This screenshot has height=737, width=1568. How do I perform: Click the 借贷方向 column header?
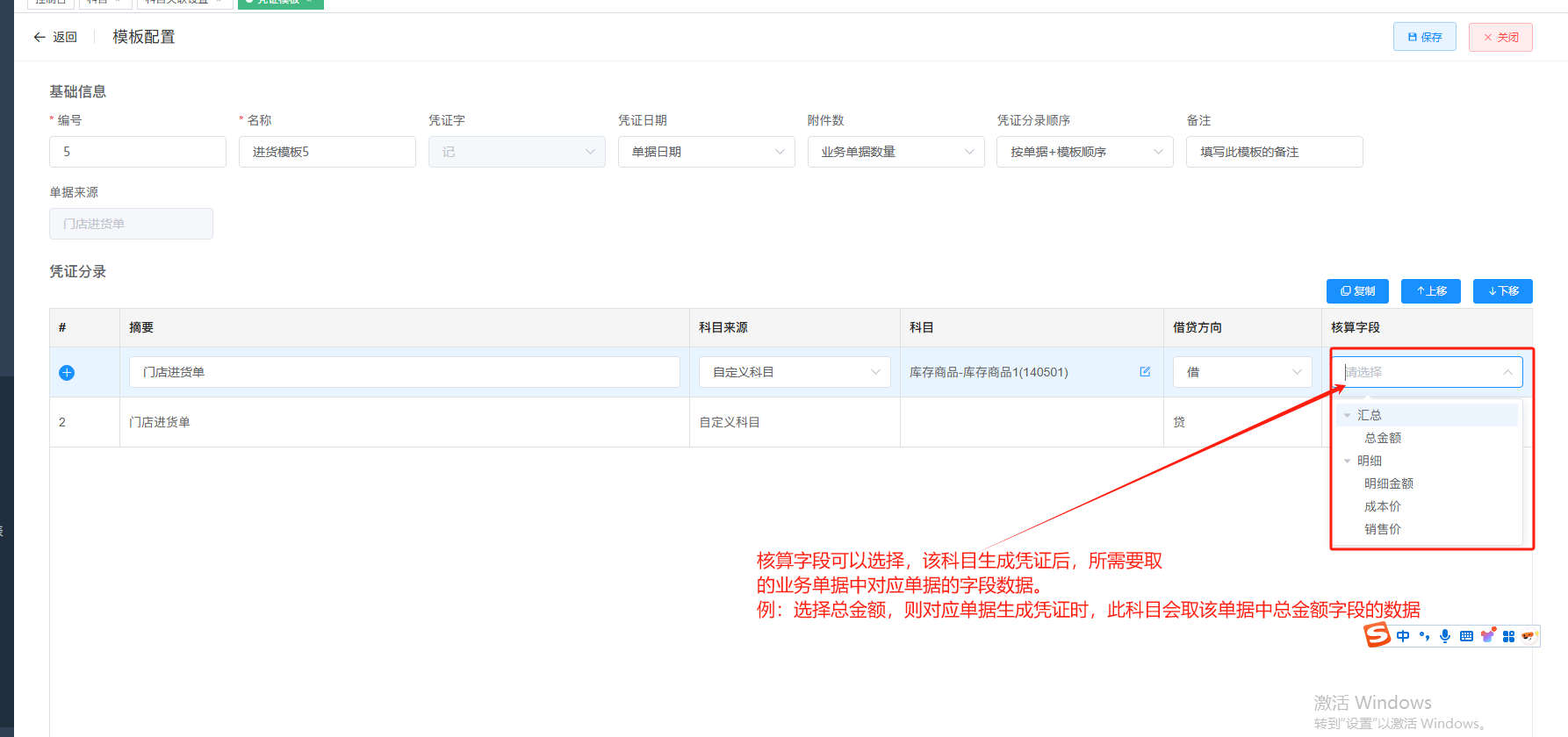point(1198,327)
